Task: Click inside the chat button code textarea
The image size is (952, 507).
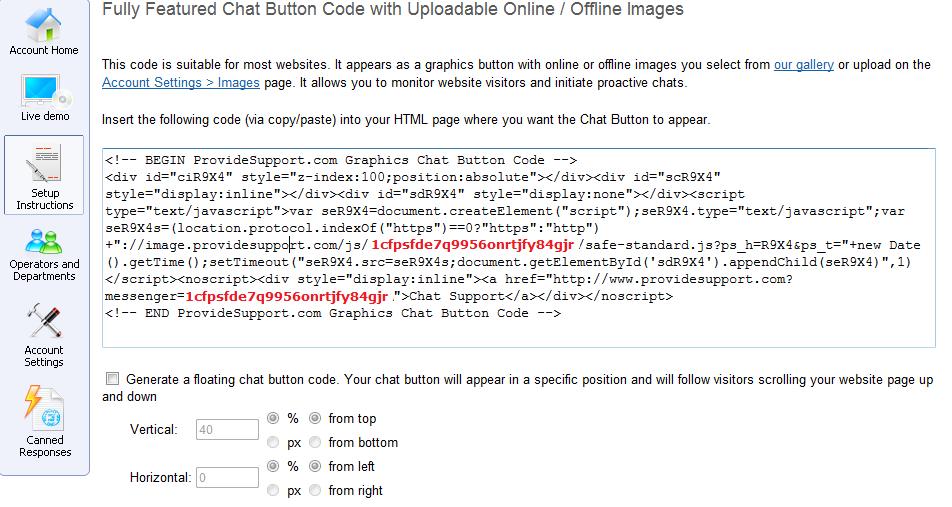Action: pos(518,248)
